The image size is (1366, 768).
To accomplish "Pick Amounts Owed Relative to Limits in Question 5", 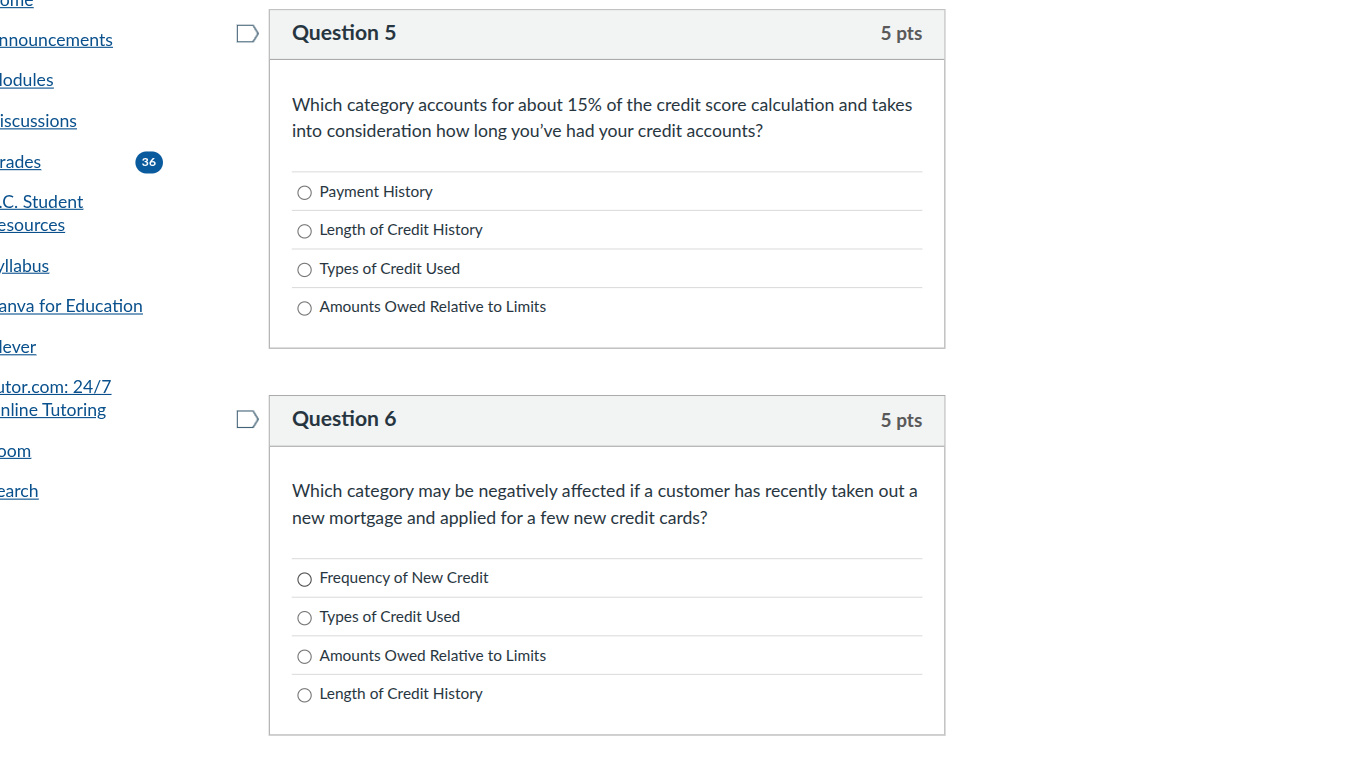I will [x=304, y=307].
